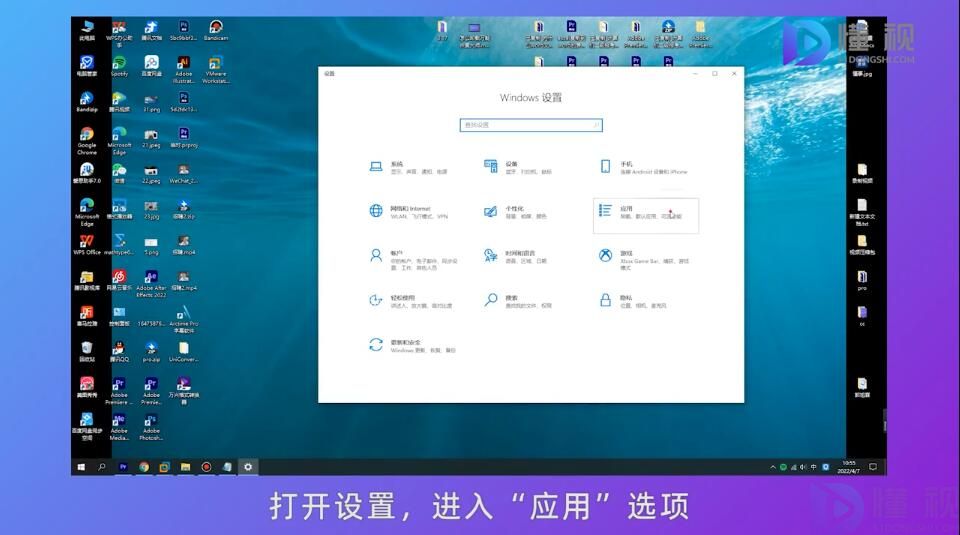Open the notification center in system tray
This screenshot has width=960, height=535.
point(873,467)
